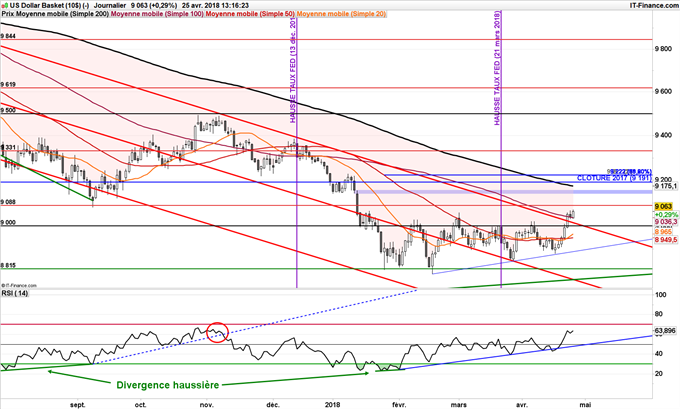Click the 9 800 price axis value

(x=663, y=49)
